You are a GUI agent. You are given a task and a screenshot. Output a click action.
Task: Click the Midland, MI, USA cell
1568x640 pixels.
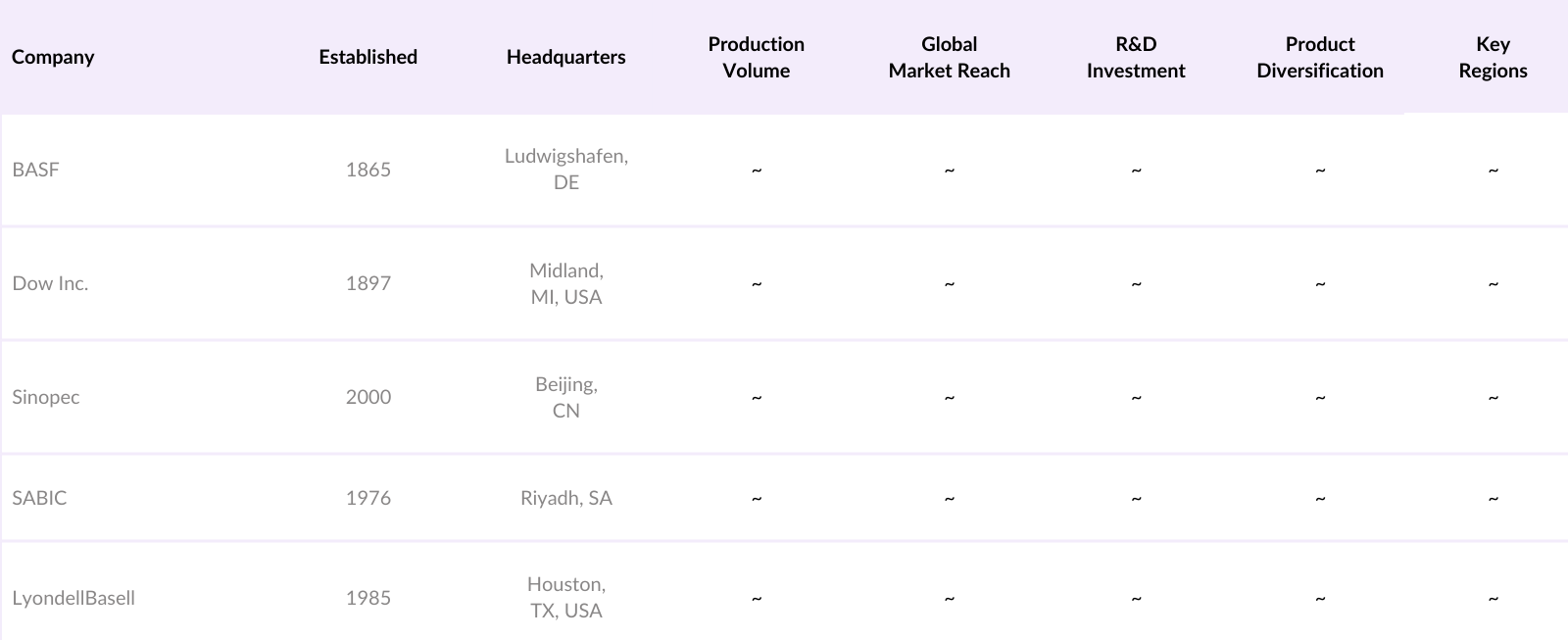coord(565,283)
